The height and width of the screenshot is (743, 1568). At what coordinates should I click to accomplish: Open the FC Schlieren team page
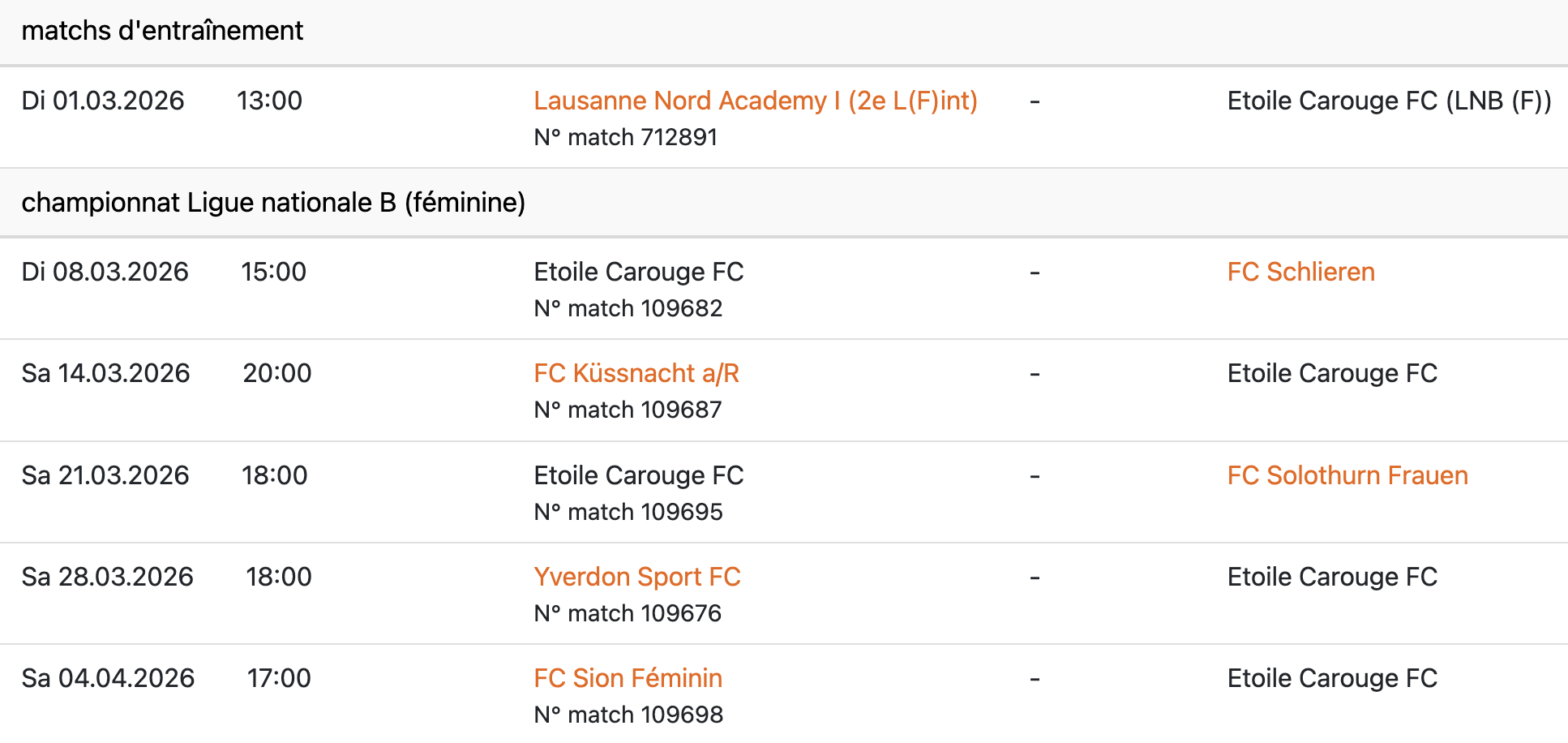tap(1300, 272)
